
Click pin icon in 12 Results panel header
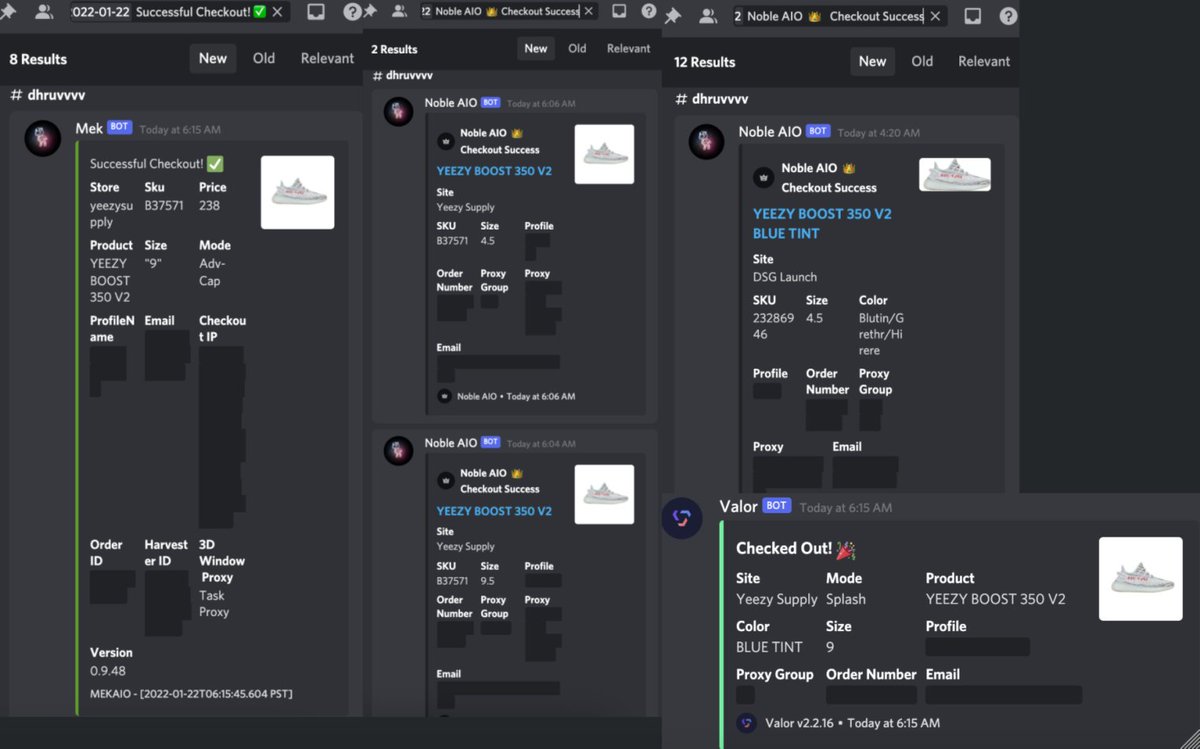(x=673, y=16)
